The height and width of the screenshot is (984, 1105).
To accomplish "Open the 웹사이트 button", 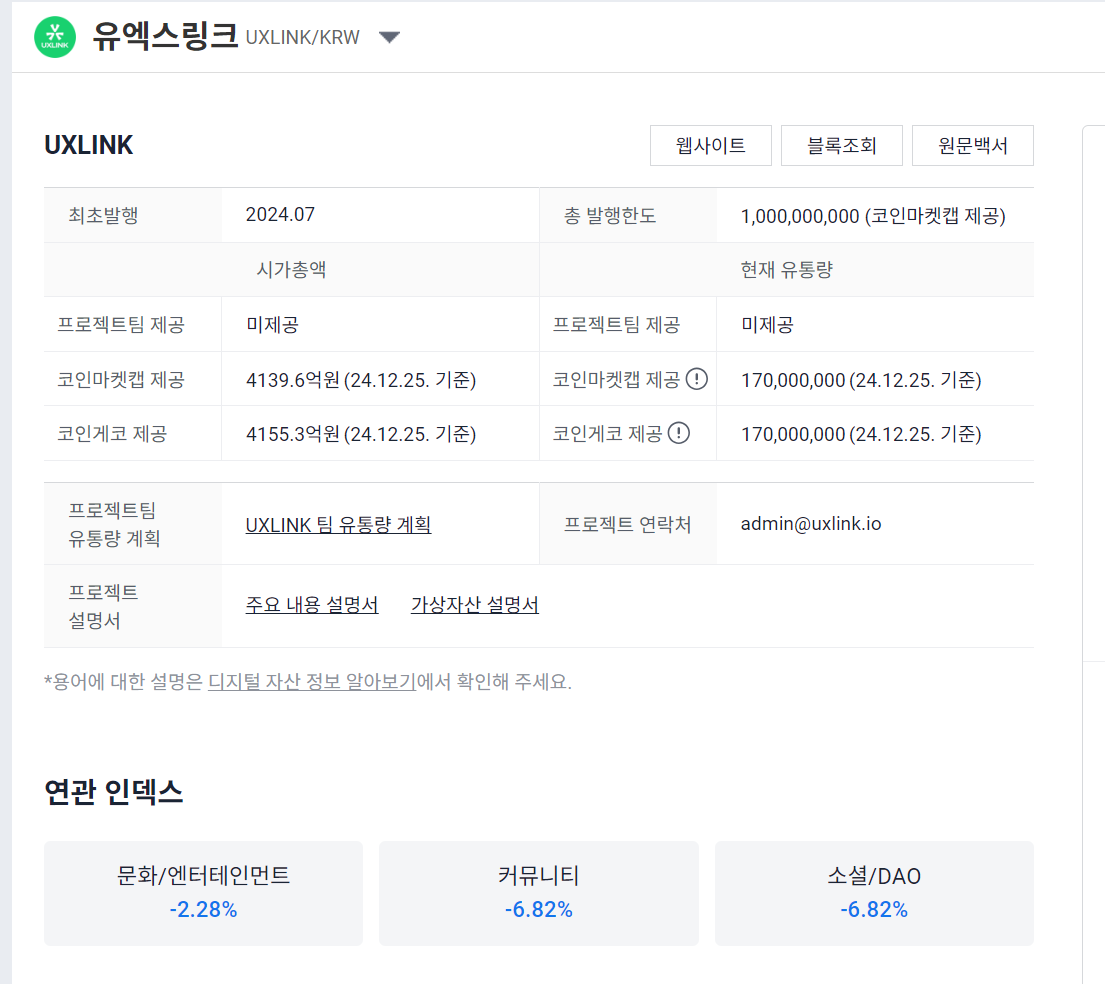I will (x=710, y=145).
